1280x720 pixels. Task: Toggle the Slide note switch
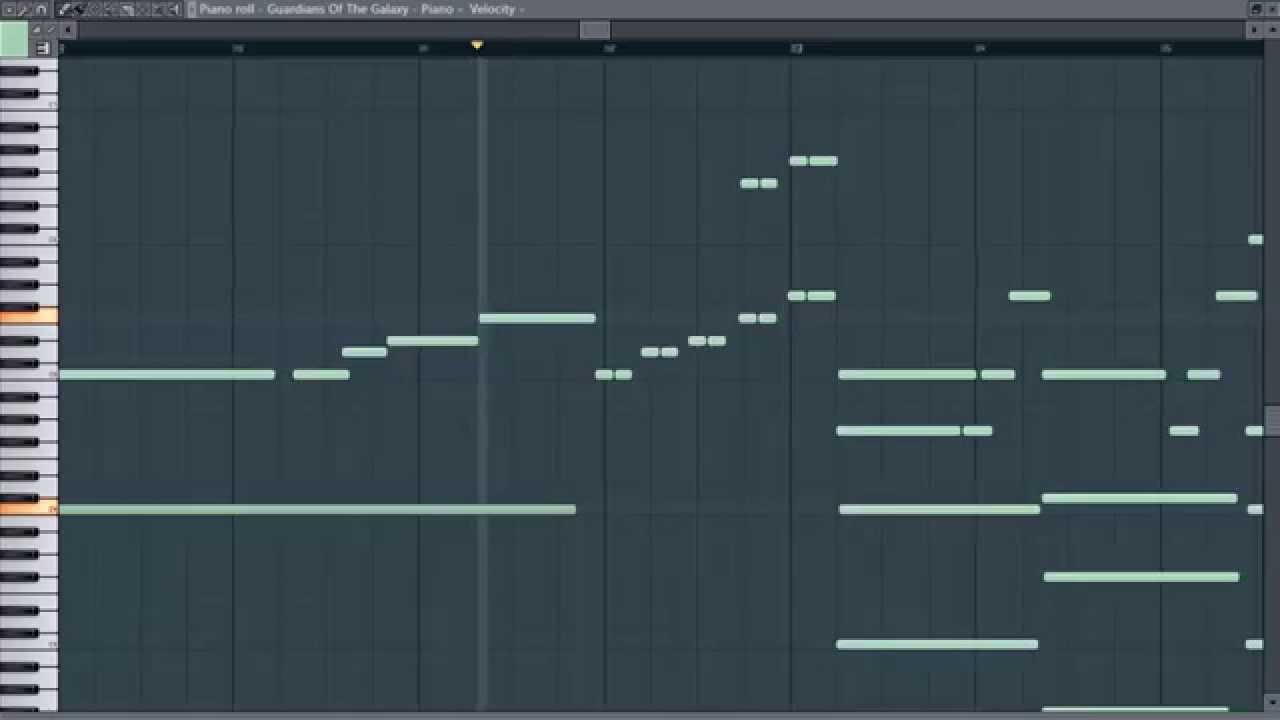(x=36, y=29)
